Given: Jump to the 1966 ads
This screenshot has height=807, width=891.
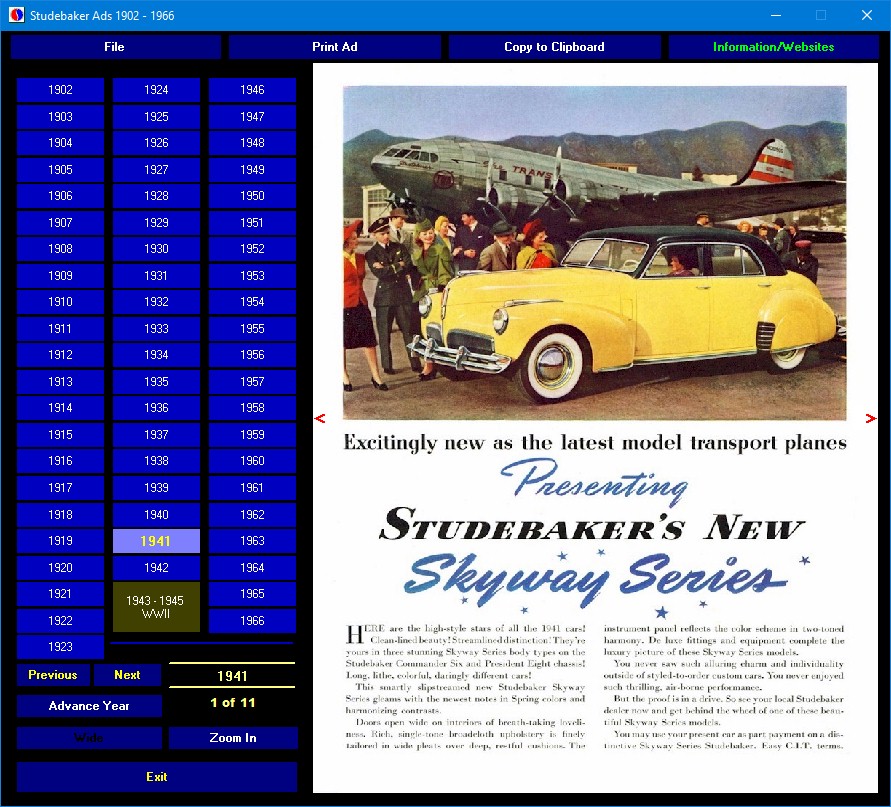Looking at the screenshot, I should 252,621.
